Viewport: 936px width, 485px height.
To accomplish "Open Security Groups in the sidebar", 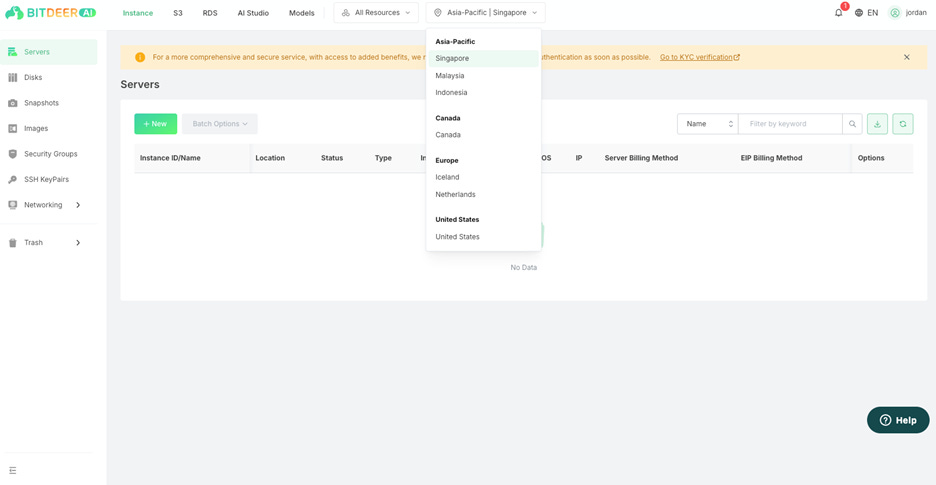I will click(49, 154).
